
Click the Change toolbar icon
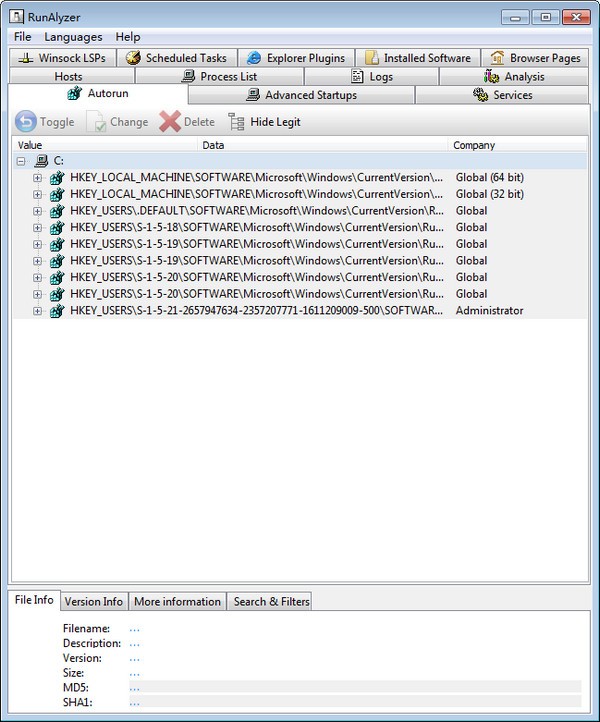pos(97,122)
